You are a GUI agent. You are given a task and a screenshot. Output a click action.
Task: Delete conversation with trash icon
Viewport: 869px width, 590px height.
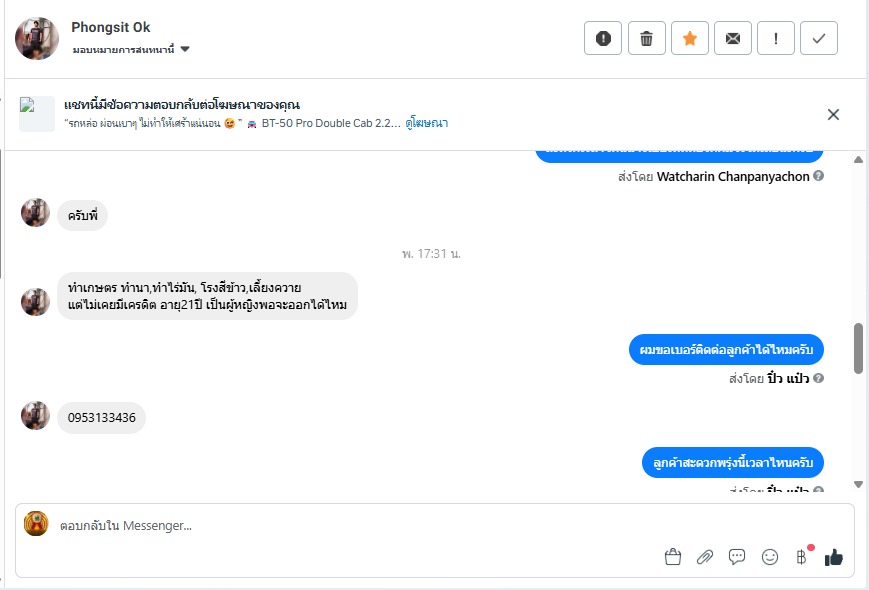click(646, 39)
